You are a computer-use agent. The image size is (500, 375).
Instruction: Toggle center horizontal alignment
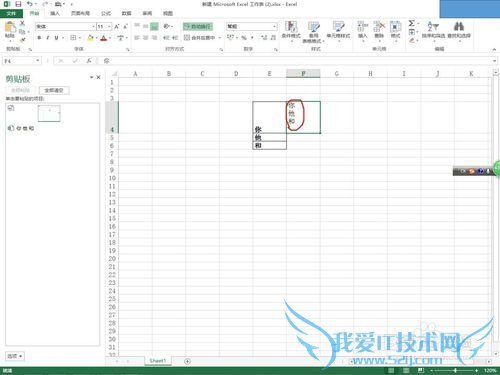tap(146, 38)
